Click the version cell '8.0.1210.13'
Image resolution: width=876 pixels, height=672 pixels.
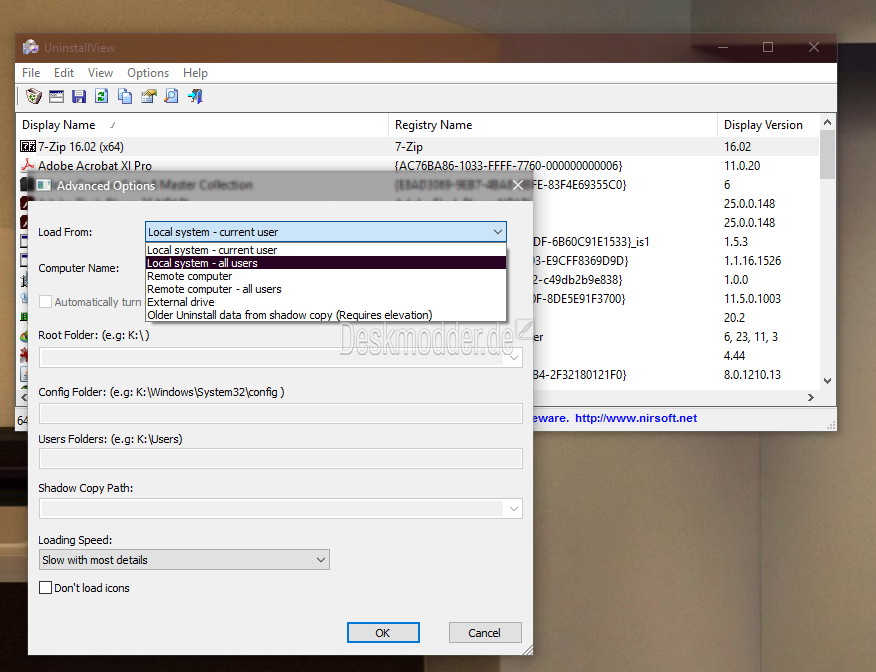pos(752,374)
